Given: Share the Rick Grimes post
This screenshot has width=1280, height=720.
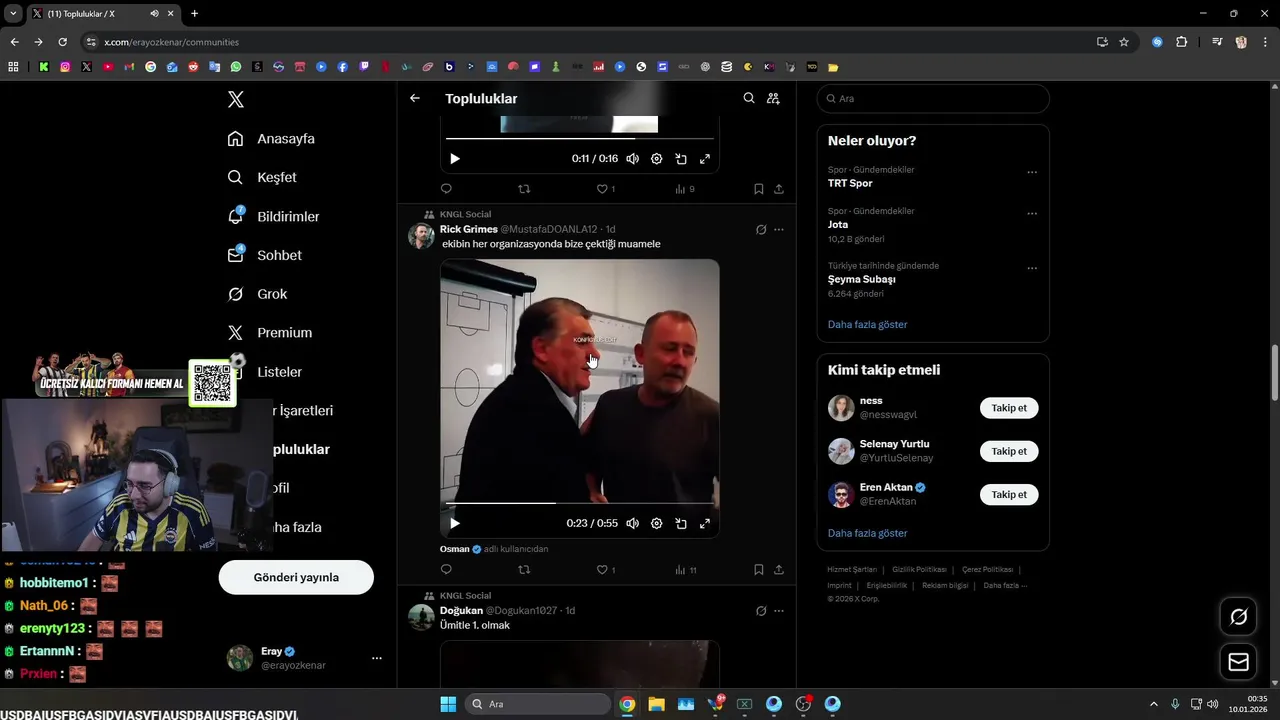Looking at the screenshot, I should tap(779, 569).
